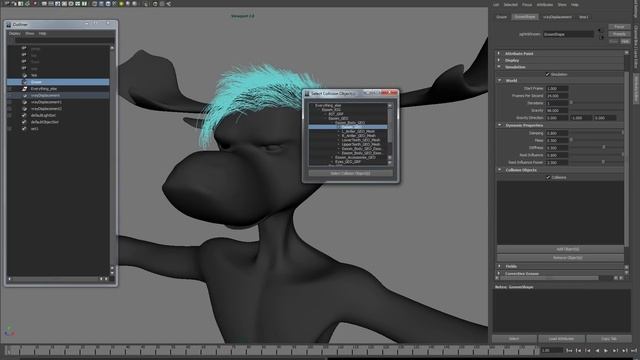Toggle the Simulation checkbox
Screen dimensions: 640x360
(548, 74)
